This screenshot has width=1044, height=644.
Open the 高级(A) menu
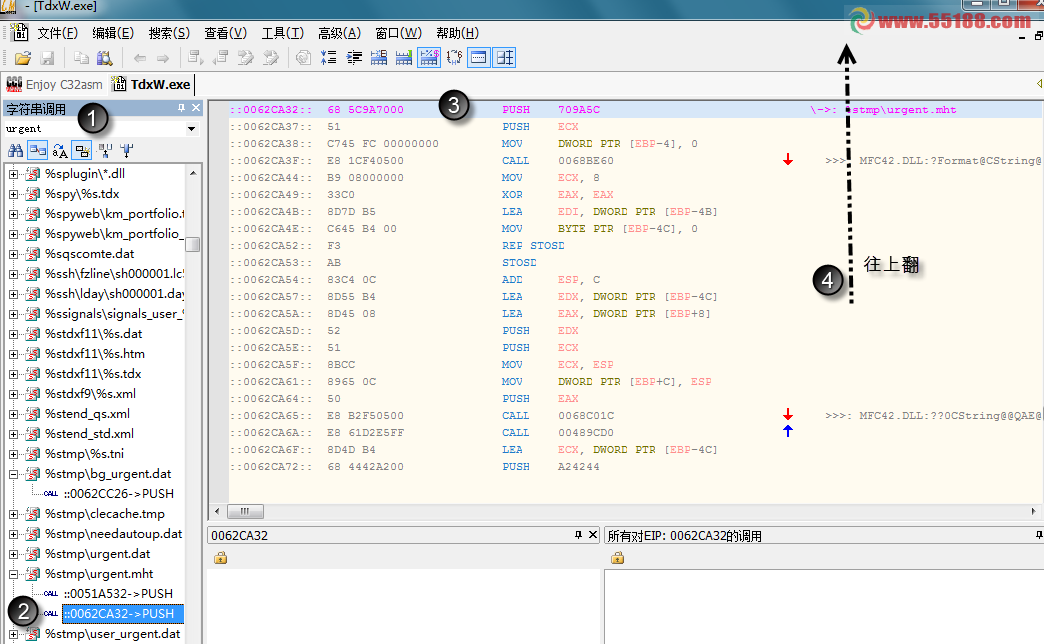339,33
